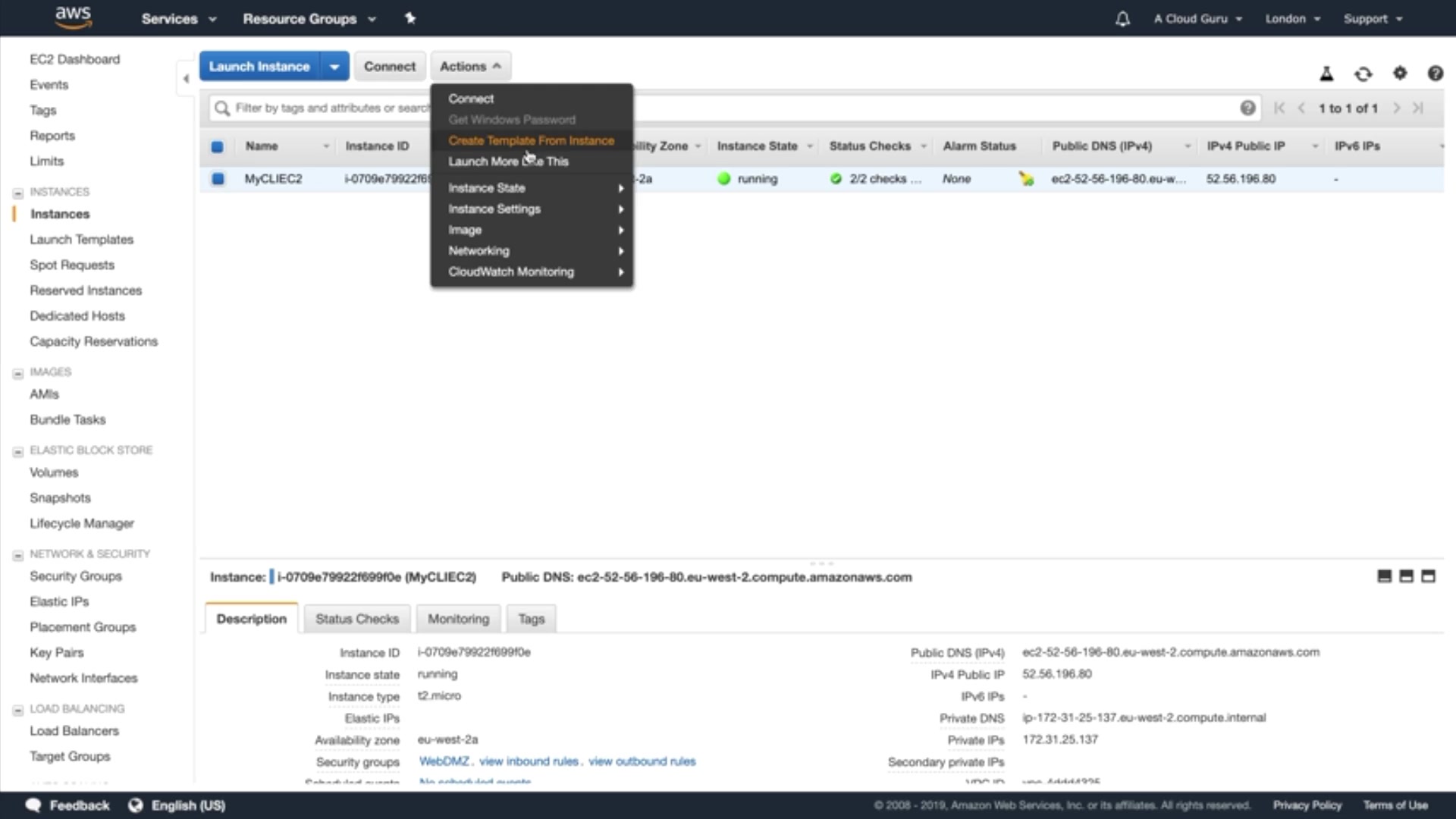Open the settings gear icon
This screenshot has height=819, width=1456.
point(1400,73)
